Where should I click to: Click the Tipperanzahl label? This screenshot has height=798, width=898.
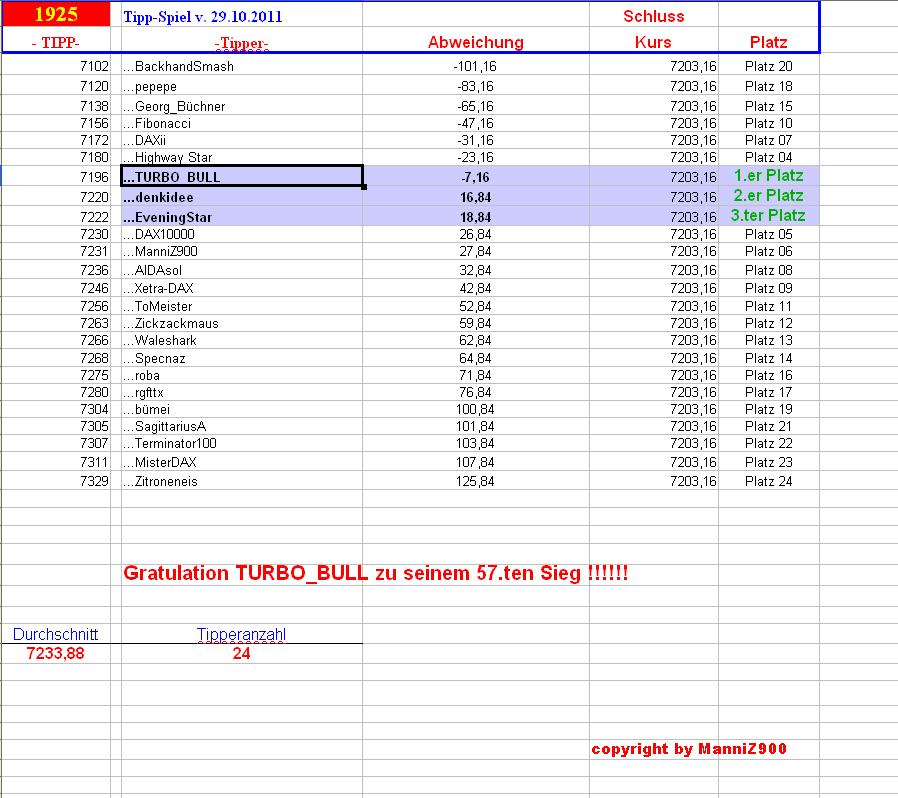[x=243, y=633]
